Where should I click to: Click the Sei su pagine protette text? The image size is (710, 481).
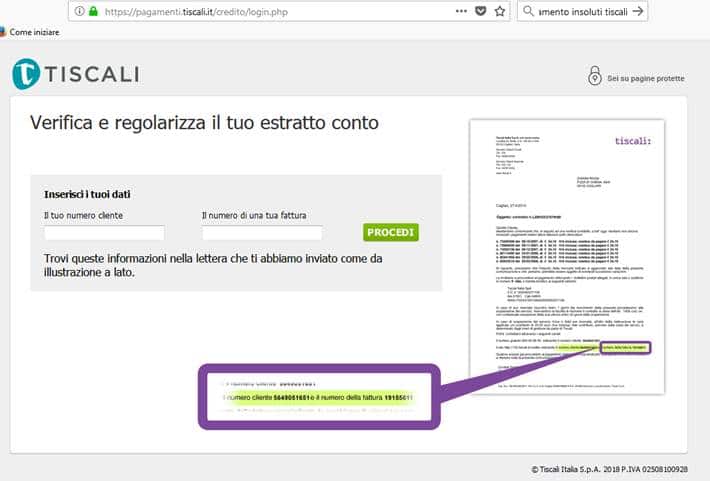(646, 78)
